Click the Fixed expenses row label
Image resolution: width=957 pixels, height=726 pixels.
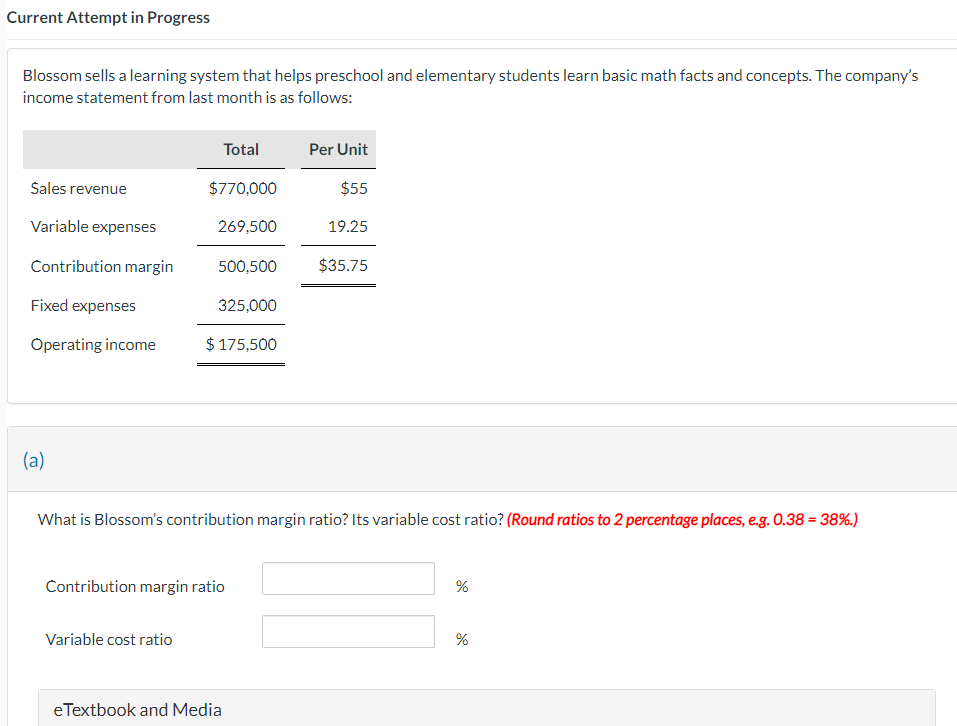pos(83,305)
